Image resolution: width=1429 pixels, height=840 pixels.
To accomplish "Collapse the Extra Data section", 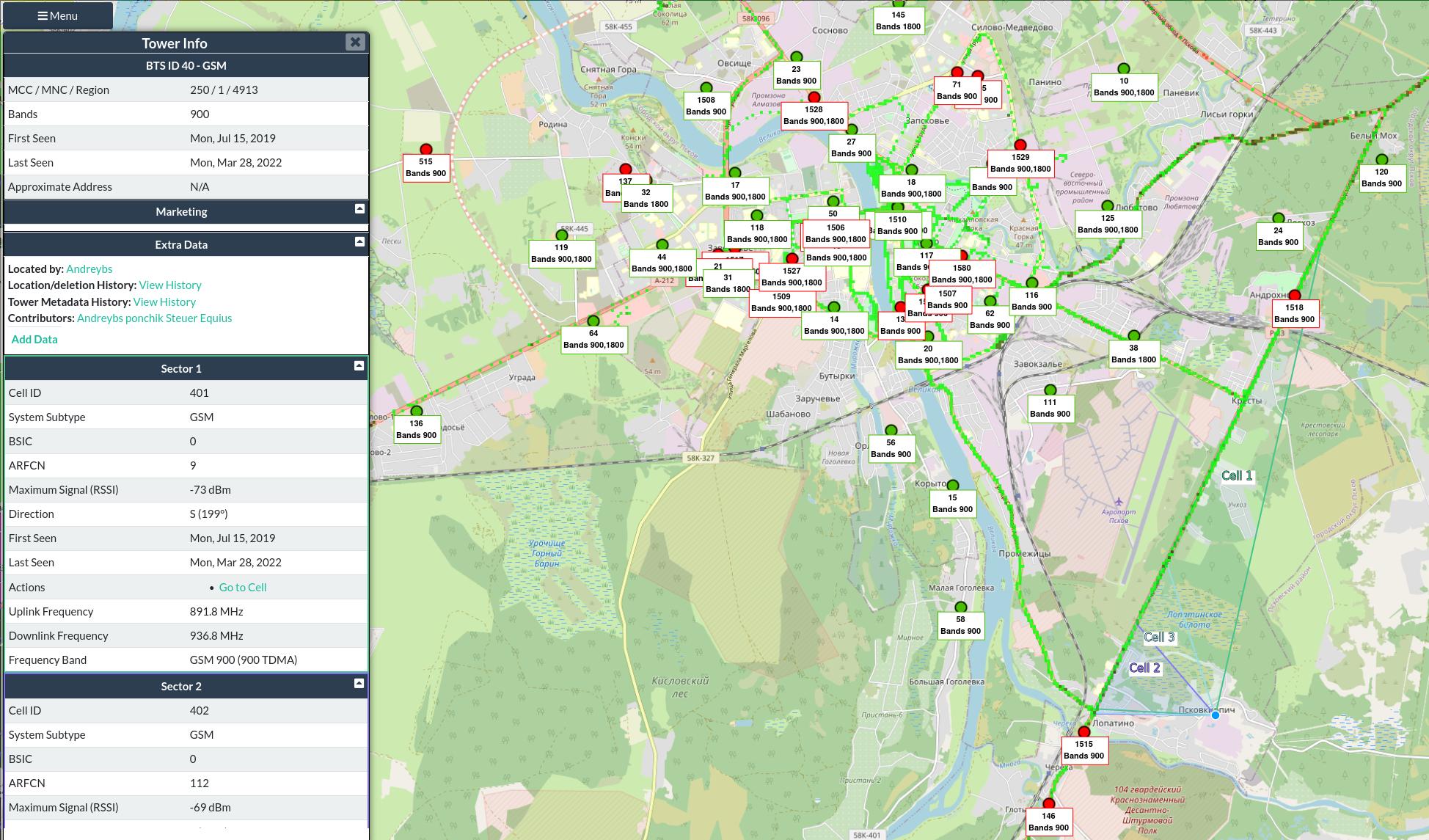I will tap(359, 242).
